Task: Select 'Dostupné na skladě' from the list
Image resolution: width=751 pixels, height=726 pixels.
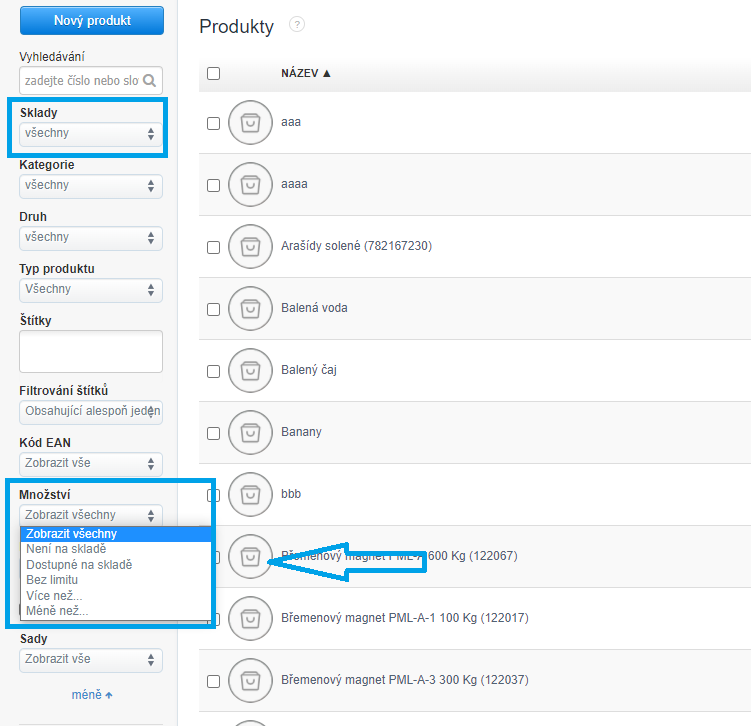Action: pyautogui.click(x=79, y=564)
